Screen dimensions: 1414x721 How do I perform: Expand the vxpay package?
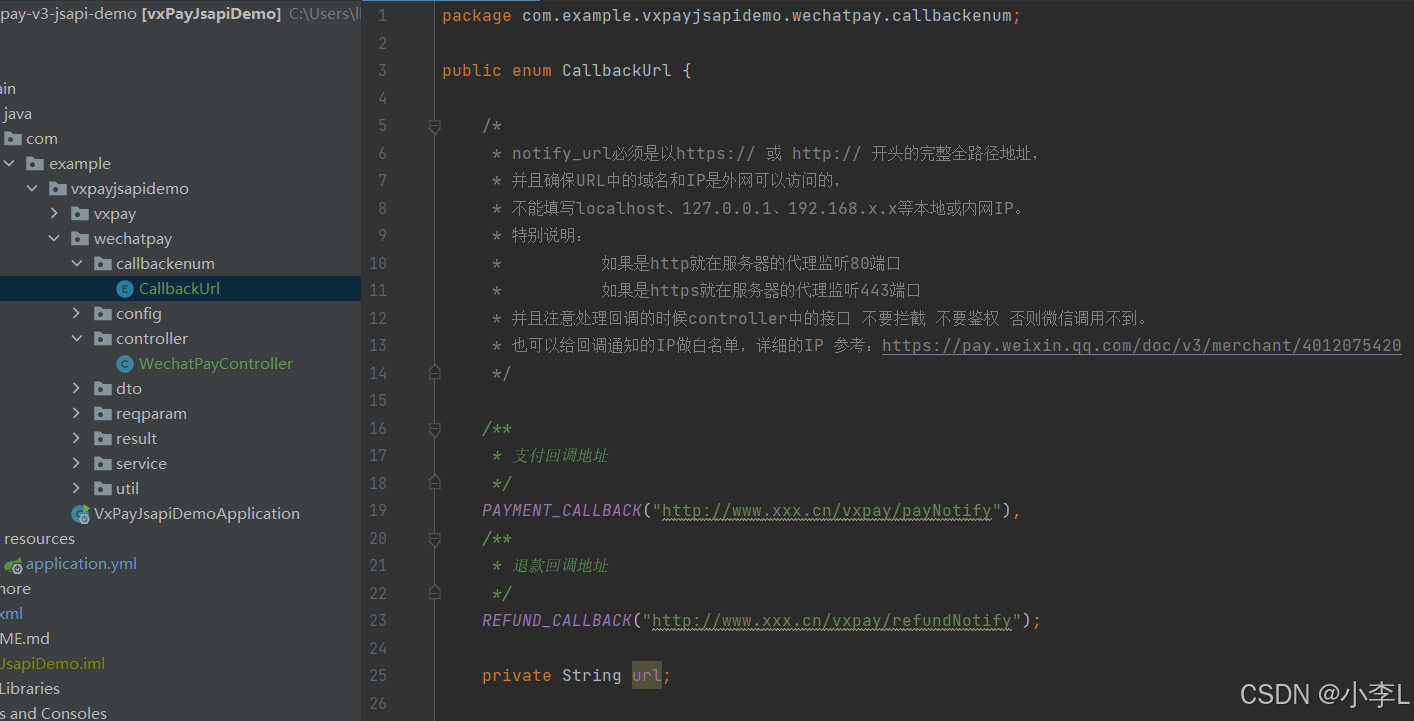(x=55, y=213)
